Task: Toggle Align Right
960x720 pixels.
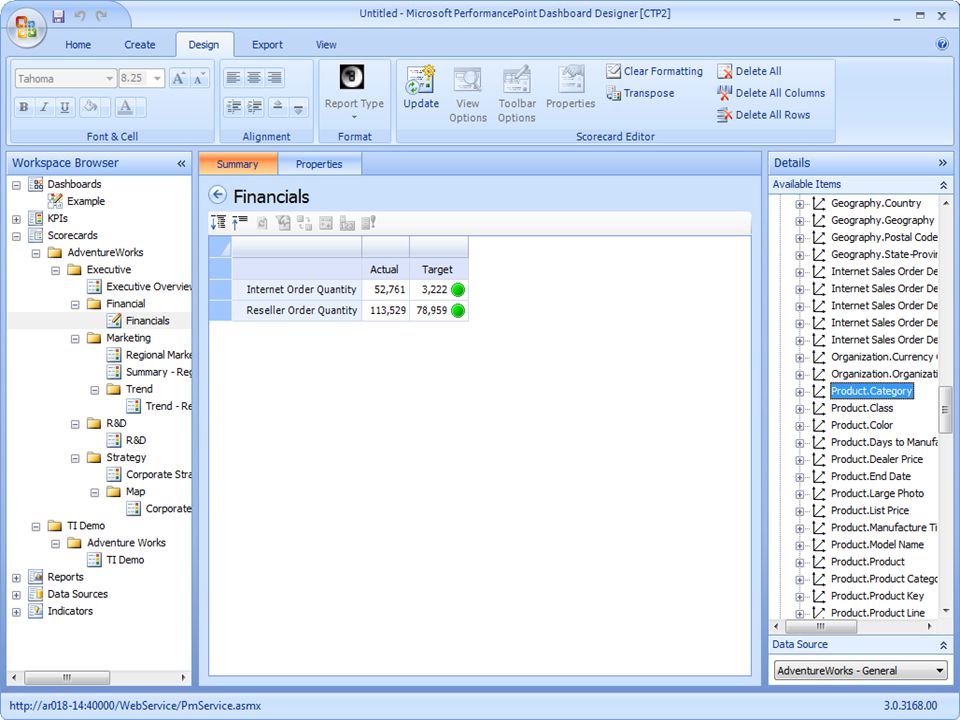Action: 275,78
